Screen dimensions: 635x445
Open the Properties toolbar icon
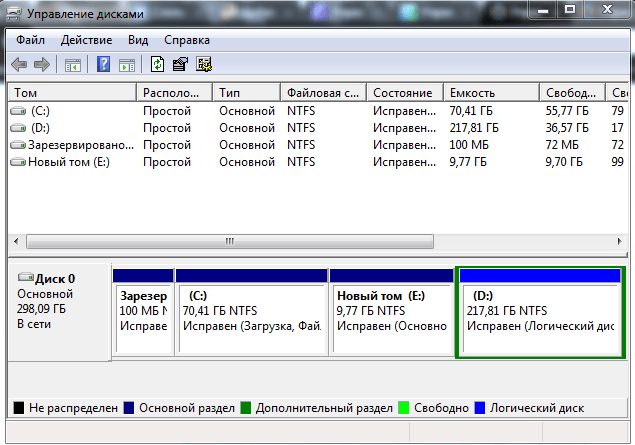tap(180, 65)
